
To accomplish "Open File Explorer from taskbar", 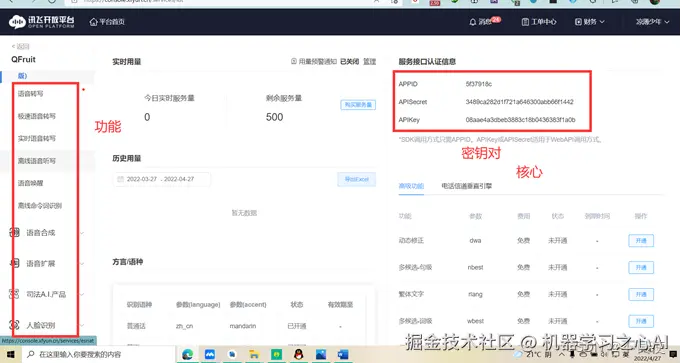I will (254, 354).
